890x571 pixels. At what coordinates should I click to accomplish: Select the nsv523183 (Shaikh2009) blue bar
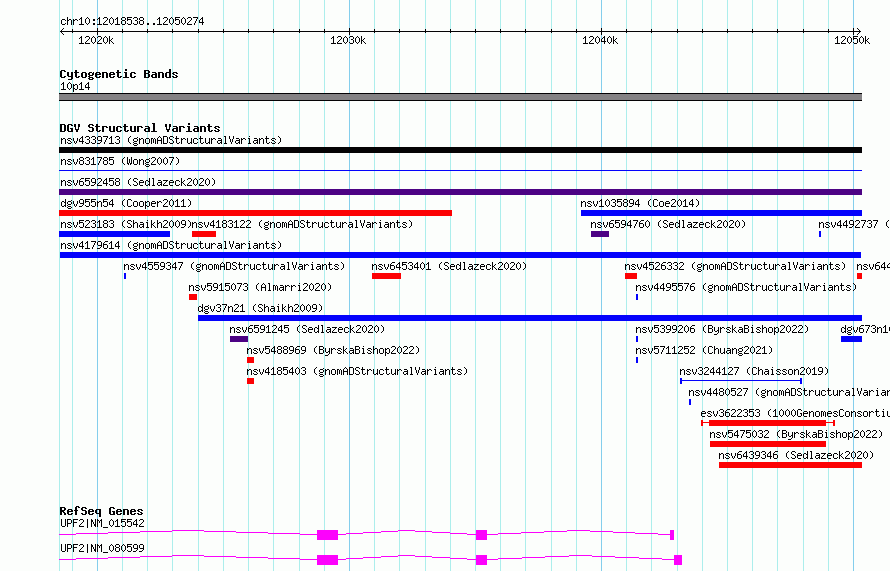click(115, 234)
